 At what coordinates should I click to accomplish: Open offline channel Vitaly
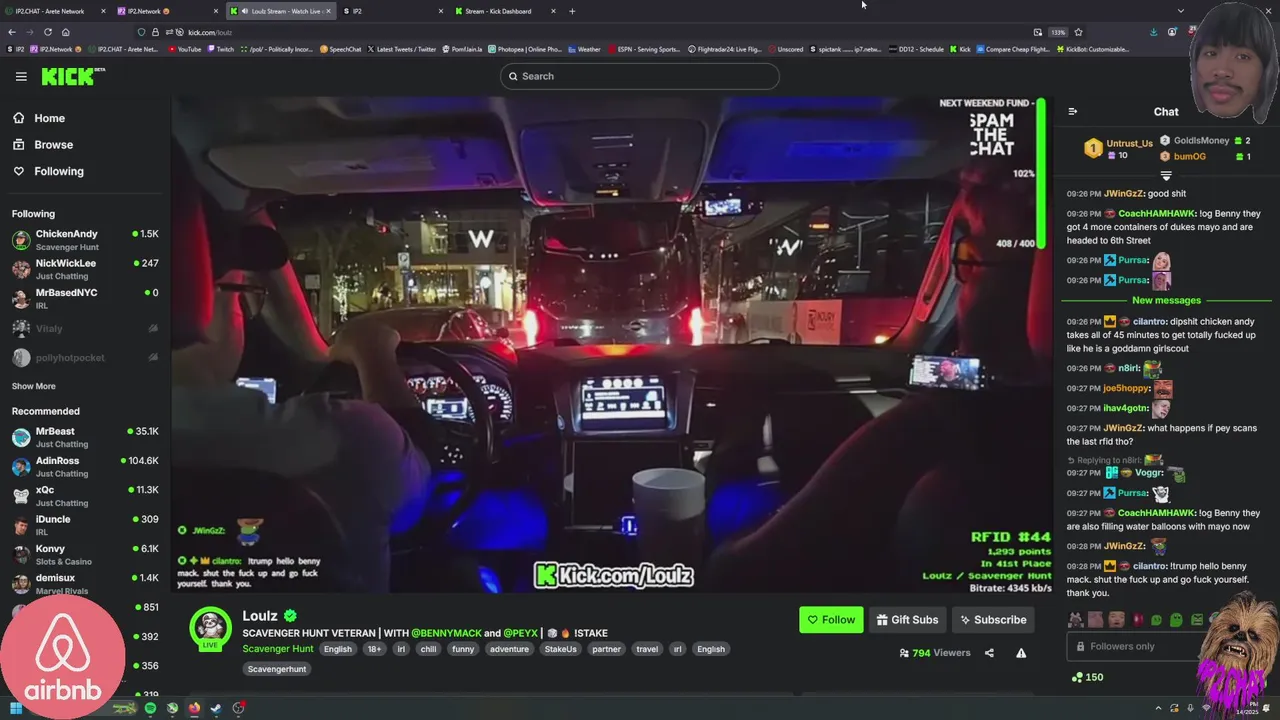click(x=85, y=328)
